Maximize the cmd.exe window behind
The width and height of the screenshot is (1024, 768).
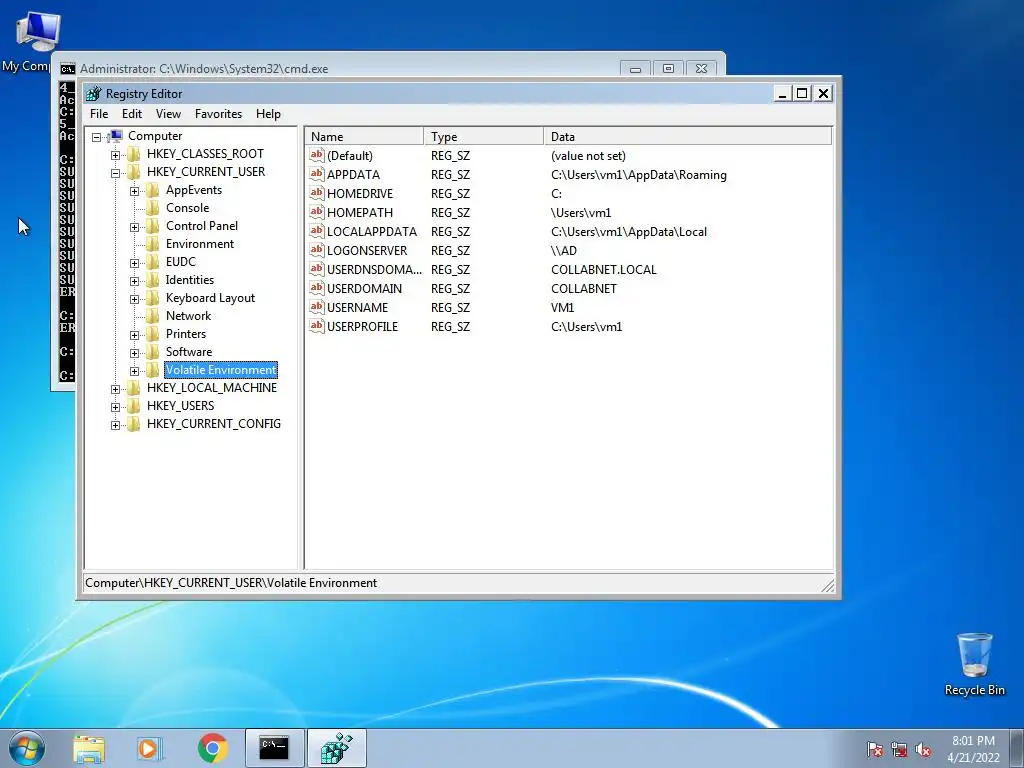(668, 69)
